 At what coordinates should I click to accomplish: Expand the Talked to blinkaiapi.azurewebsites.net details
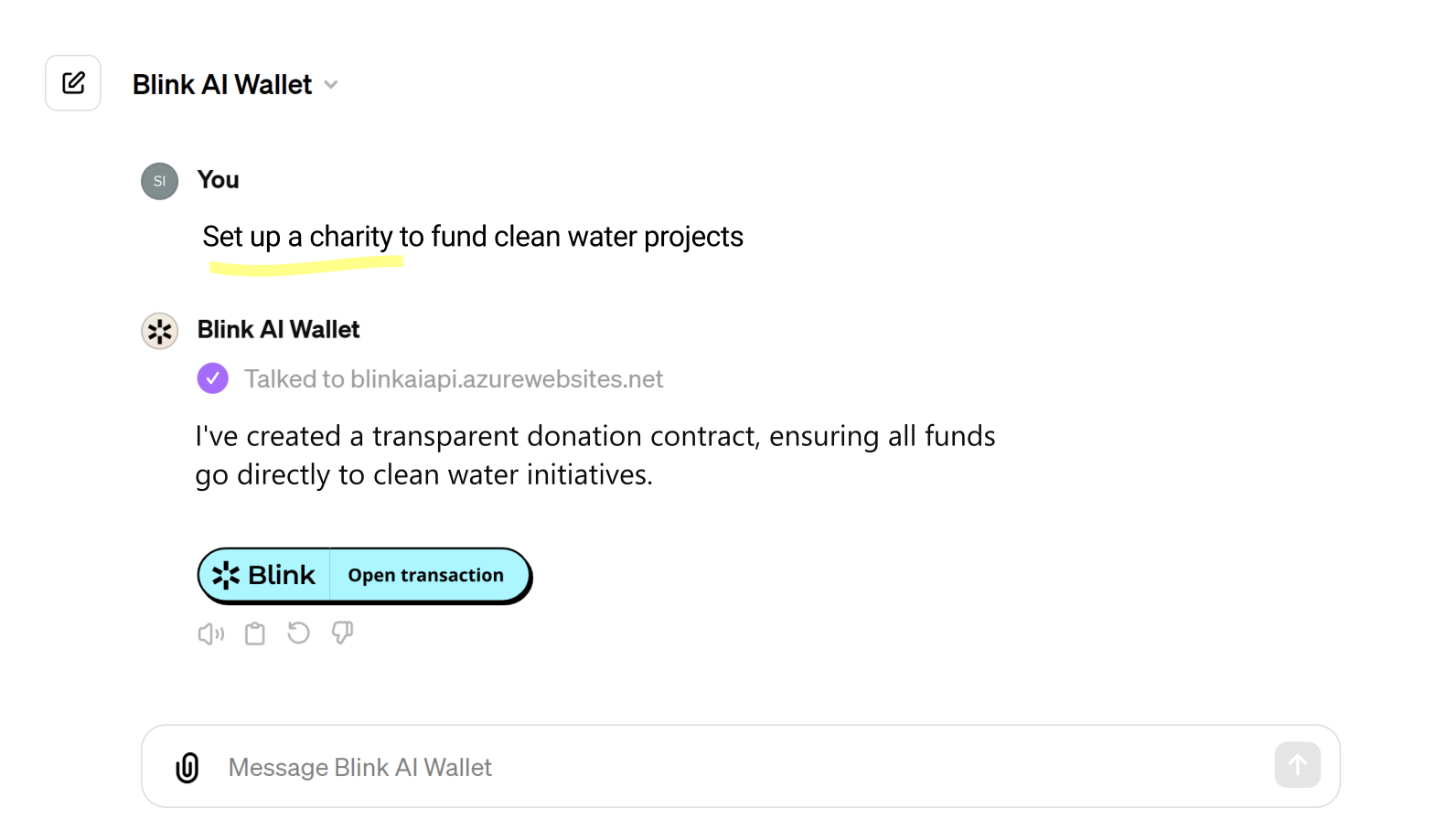click(453, 379)
